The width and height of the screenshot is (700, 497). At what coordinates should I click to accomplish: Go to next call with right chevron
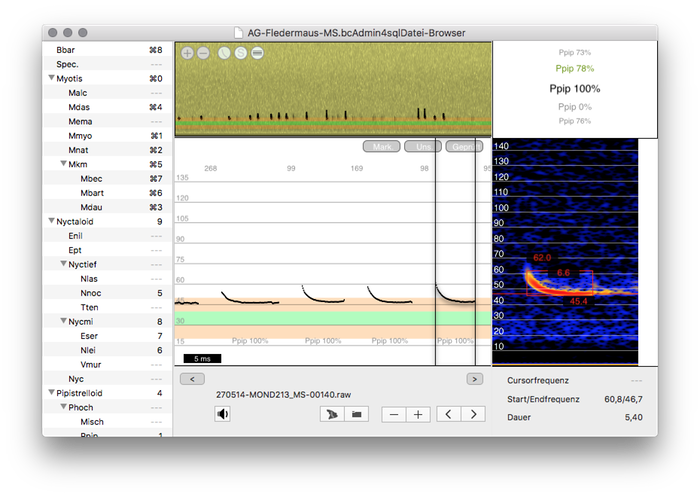(x=472, y=414)
